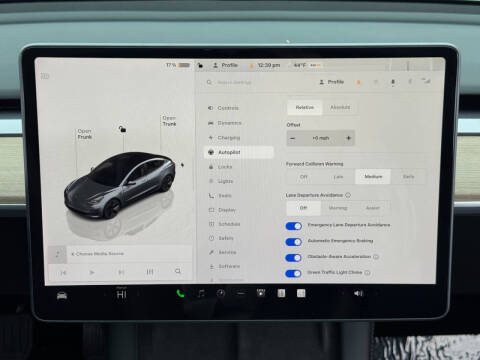Open the three-dots app launcher
The width and height of the screenshot is (480, 360).
tap(241, 293)
